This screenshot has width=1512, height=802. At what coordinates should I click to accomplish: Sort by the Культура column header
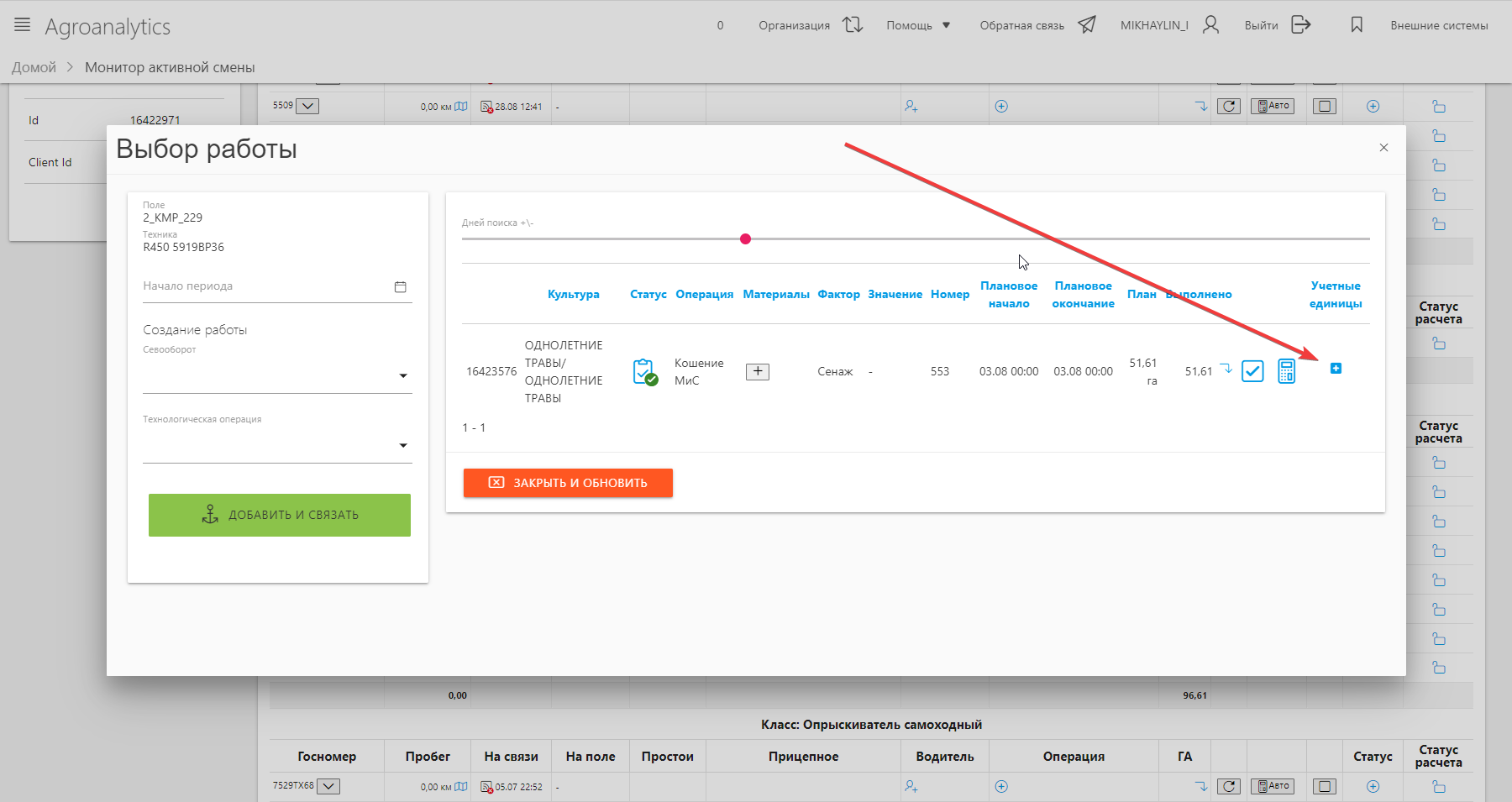click(x=573, y=294)
